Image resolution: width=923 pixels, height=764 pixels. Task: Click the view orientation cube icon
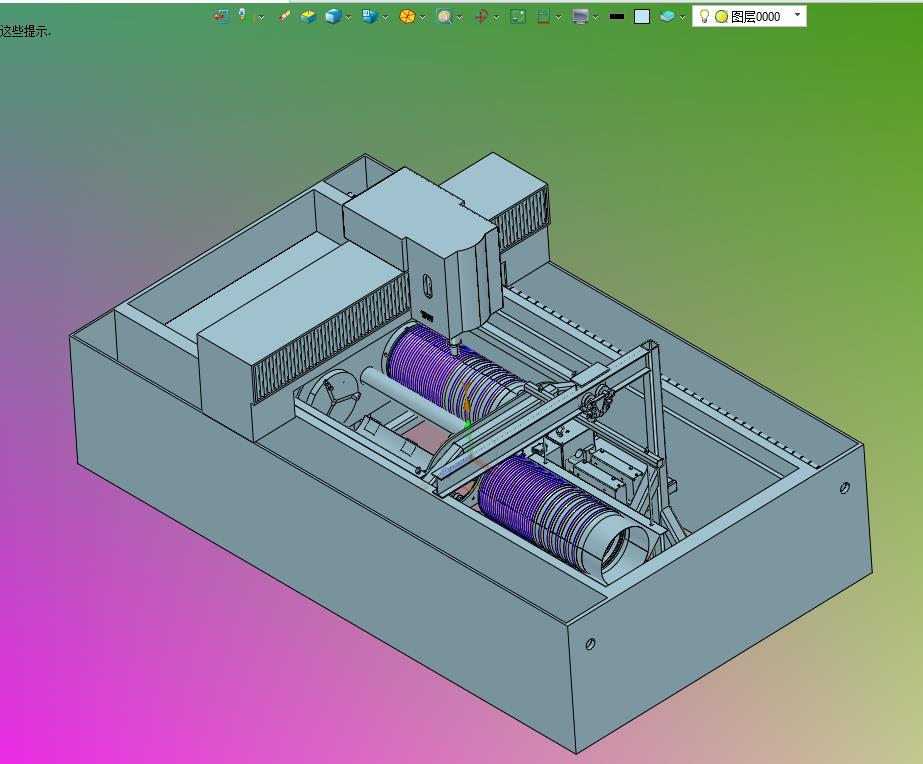(x=370, y=16)
